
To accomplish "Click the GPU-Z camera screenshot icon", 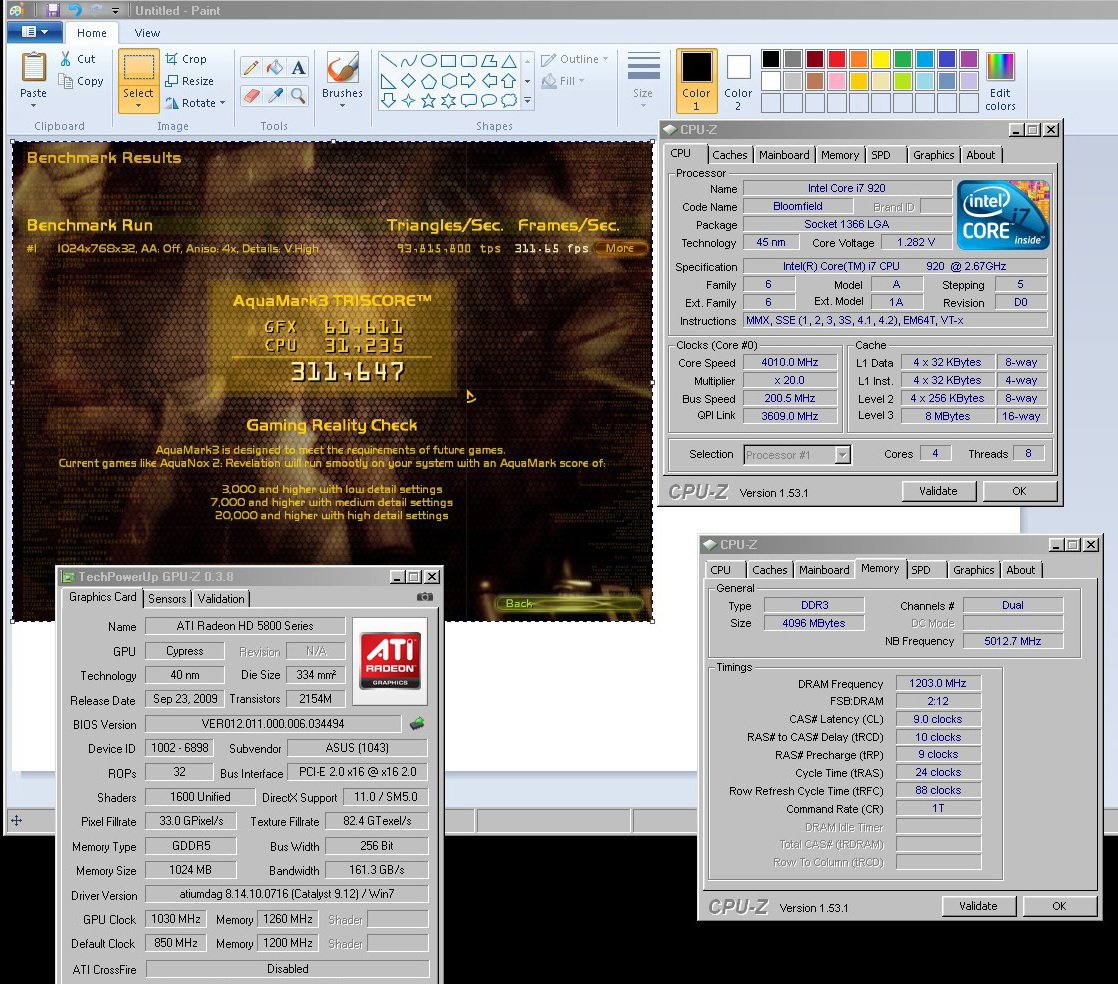I will (x=424, y=597).
